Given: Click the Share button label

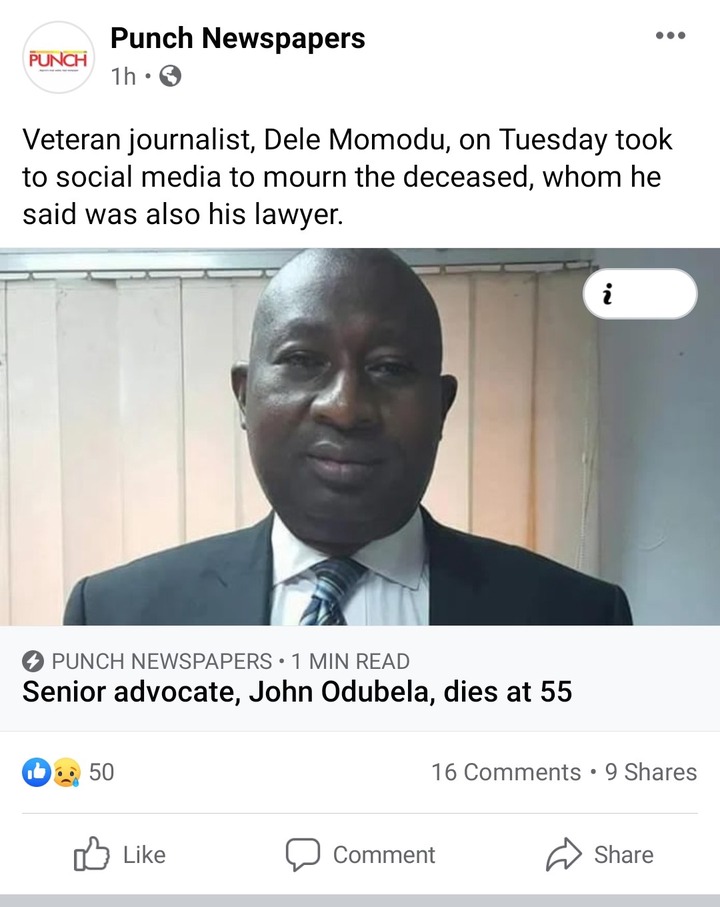Looking at the screenshot, I should click(x=624, y=855).
